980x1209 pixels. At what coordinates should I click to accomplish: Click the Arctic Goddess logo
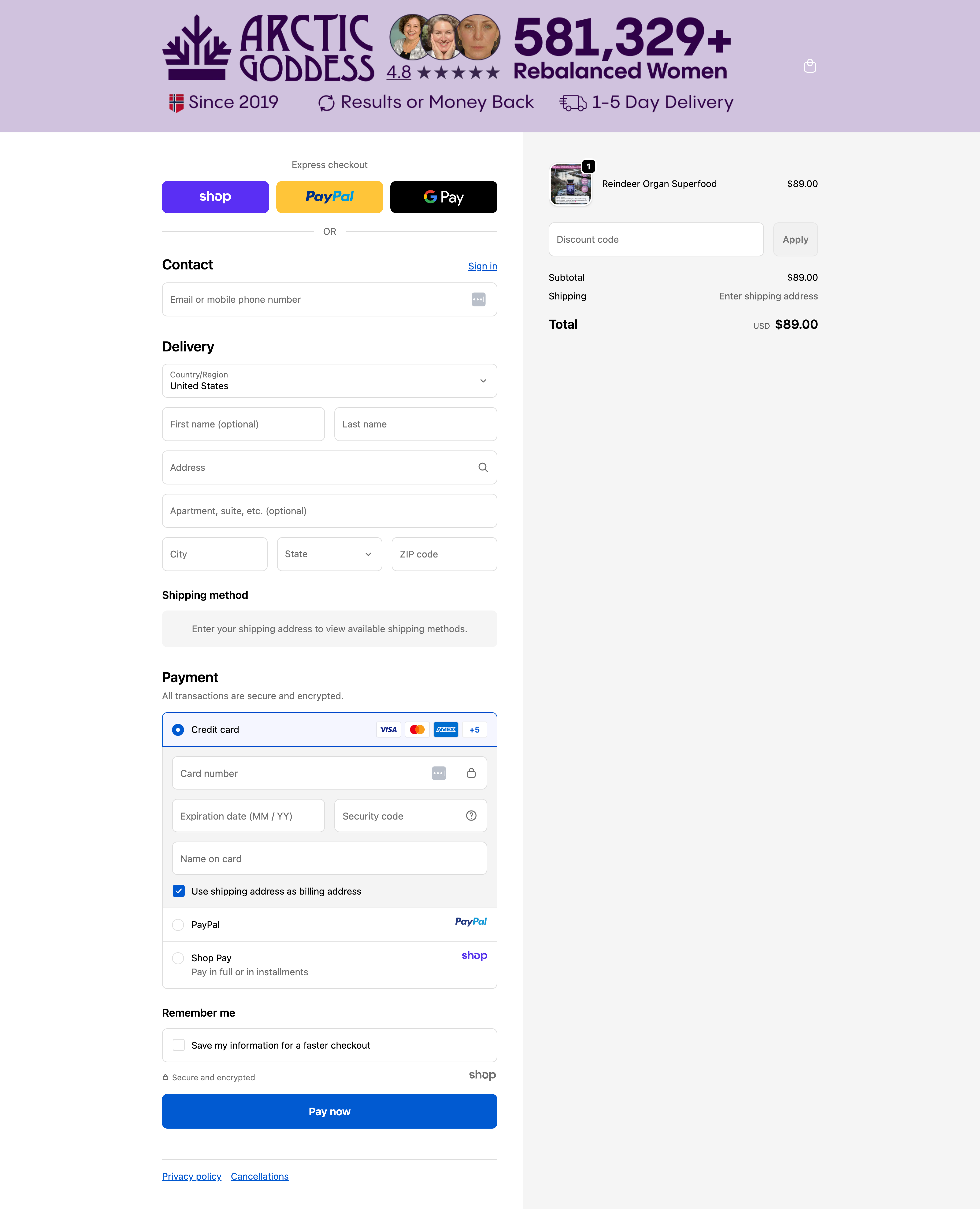click(268, 48)
